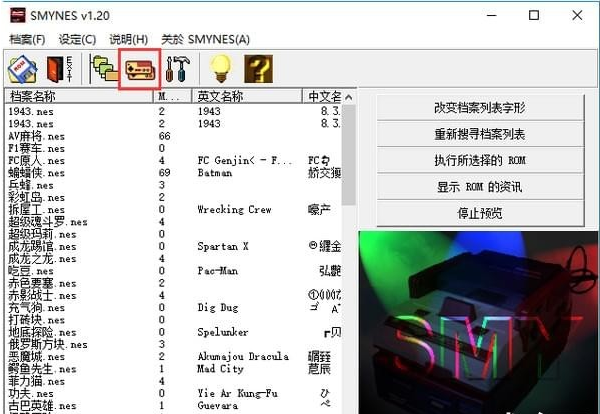This screenshot has width=600, height=414.
Task: Click the file list scrollbar up arrow
Action: point(349,97)
